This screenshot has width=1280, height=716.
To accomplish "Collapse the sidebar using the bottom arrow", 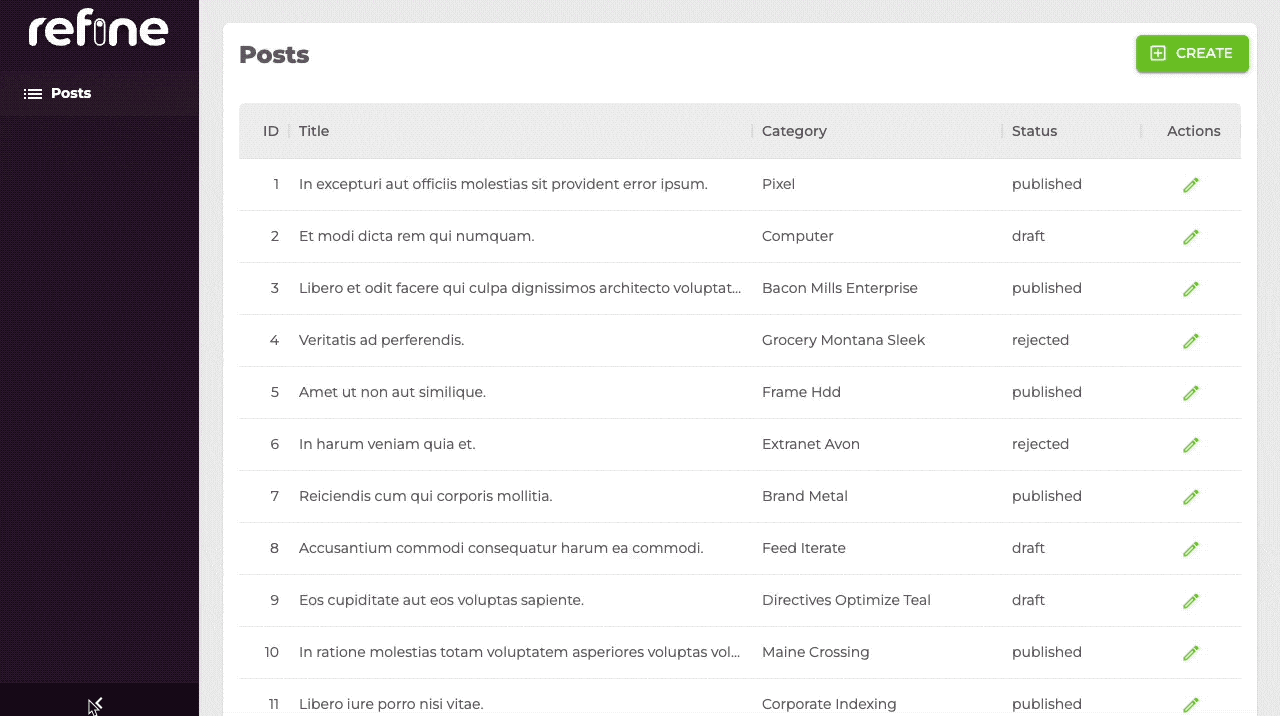I will pyautogui.click(x=98, y=703).
